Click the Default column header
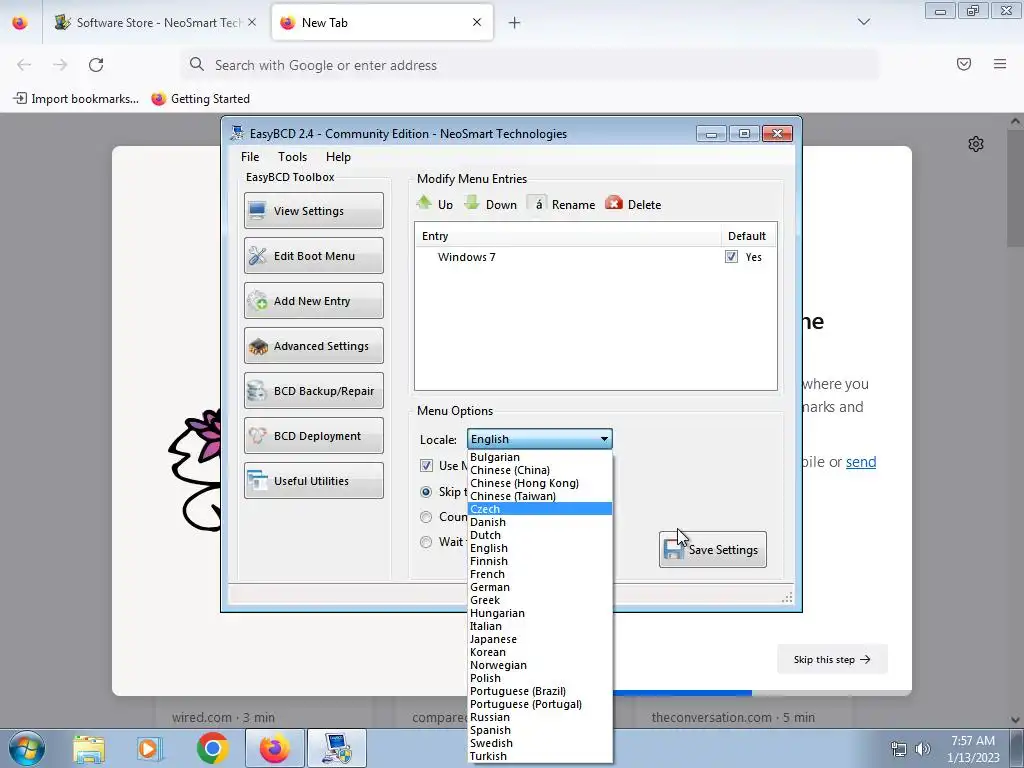The width and height of the screenshot is (1024, 768). (x=748, y=236)
